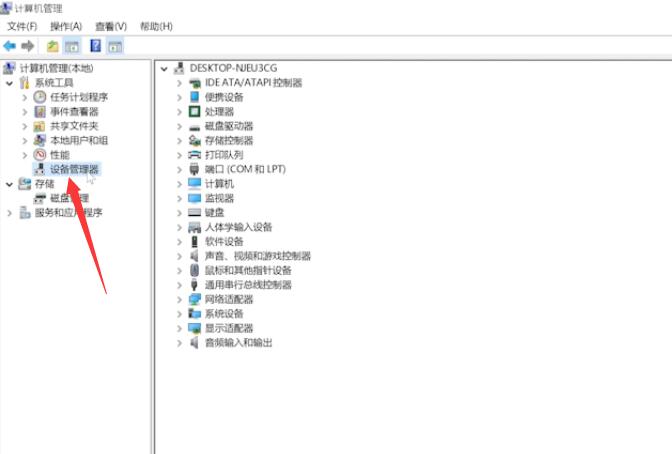
Task: Expand the 存储控制器 category arrow
Action: click(x=179, y=141)
